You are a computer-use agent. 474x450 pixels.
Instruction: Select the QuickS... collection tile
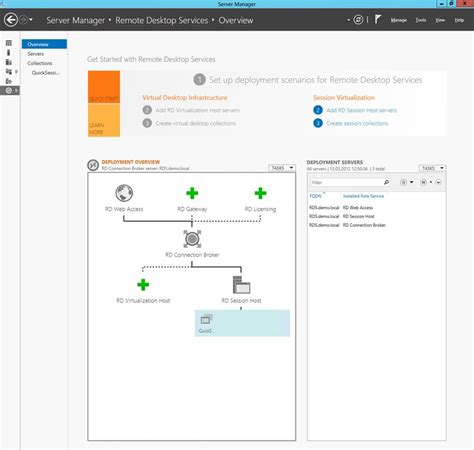coord(242,323)
